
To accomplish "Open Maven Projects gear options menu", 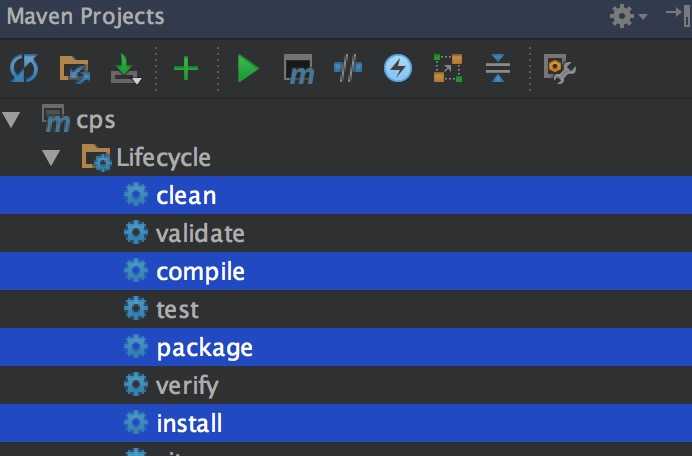I will coord(628,16).
